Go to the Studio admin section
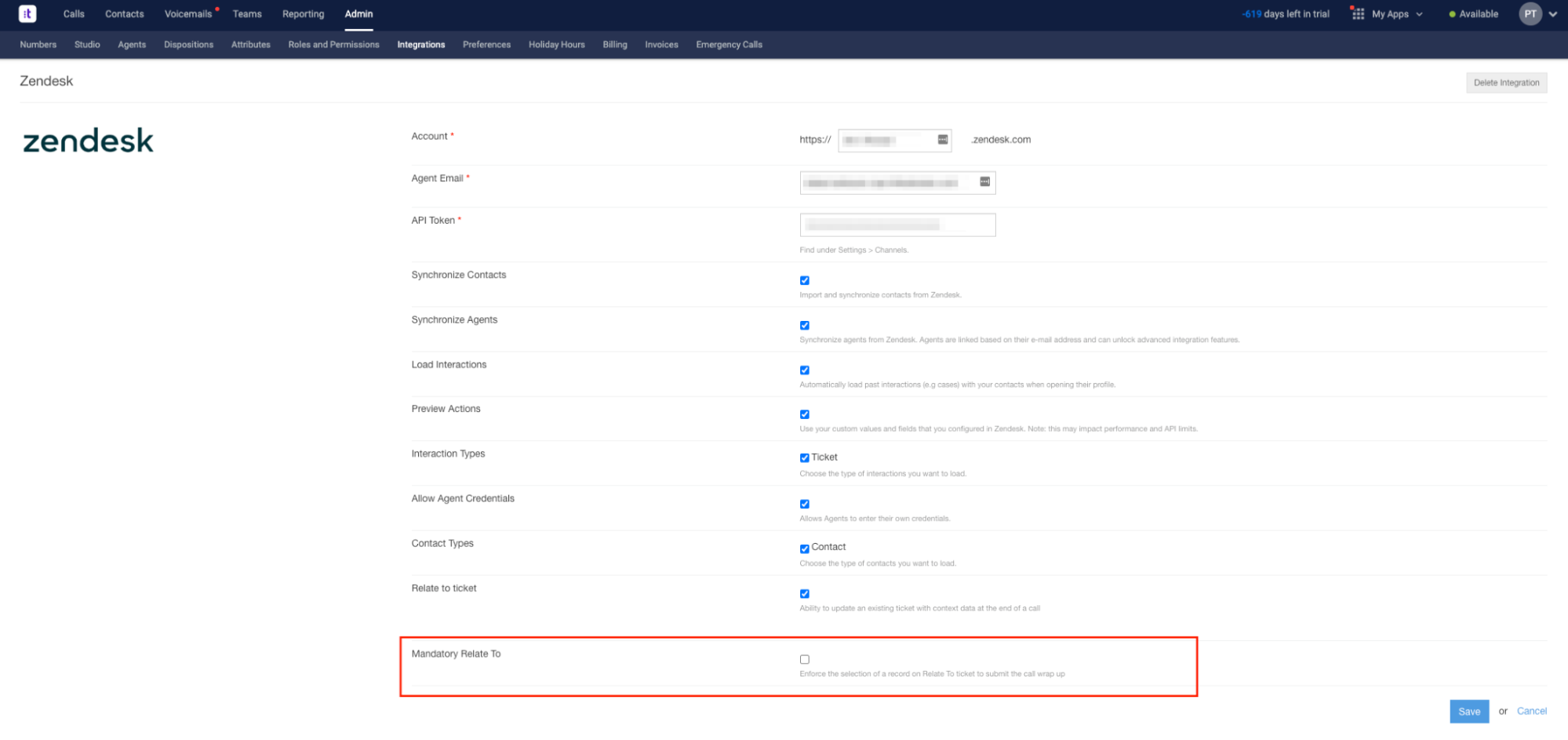This screenshot has width=1568, height=740. (87, 45)
